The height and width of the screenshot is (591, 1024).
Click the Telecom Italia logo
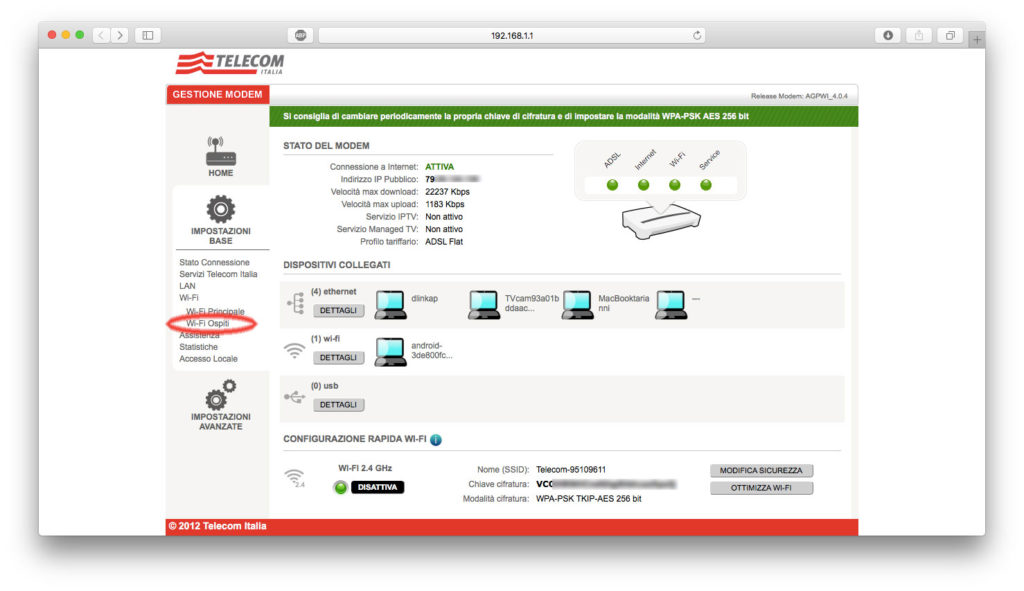(229, 63)
